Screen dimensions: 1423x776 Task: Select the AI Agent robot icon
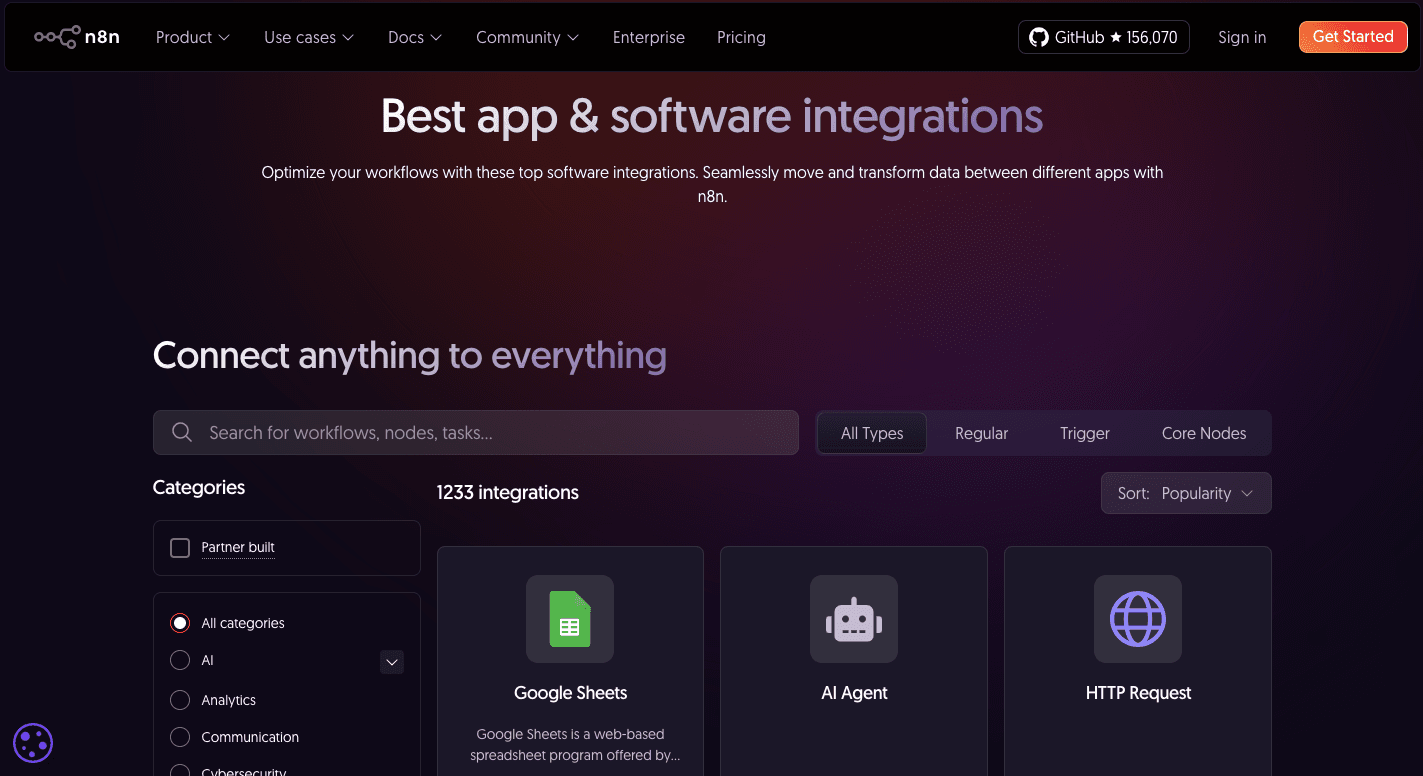[854, 619]
